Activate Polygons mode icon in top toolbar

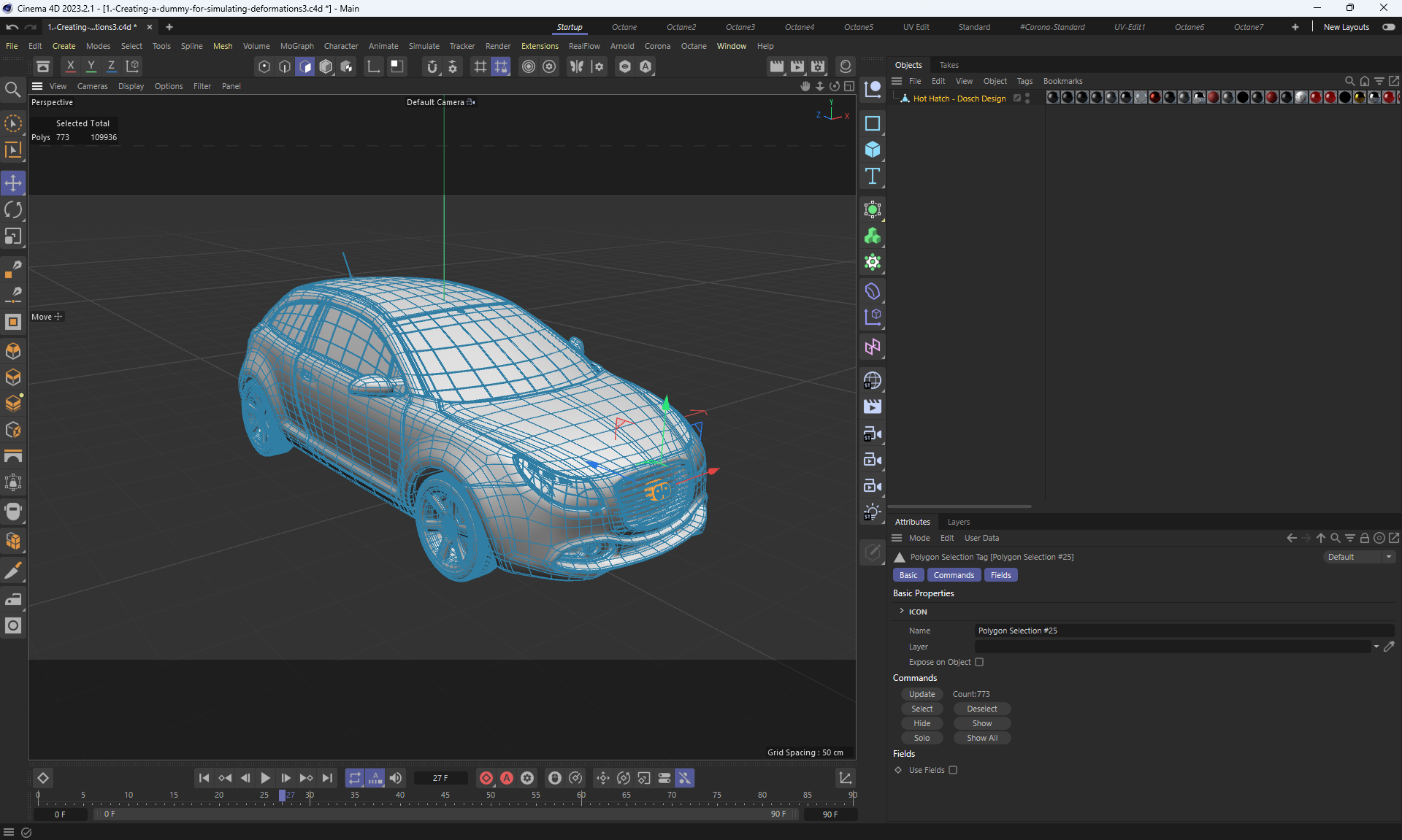pos(305,66)
